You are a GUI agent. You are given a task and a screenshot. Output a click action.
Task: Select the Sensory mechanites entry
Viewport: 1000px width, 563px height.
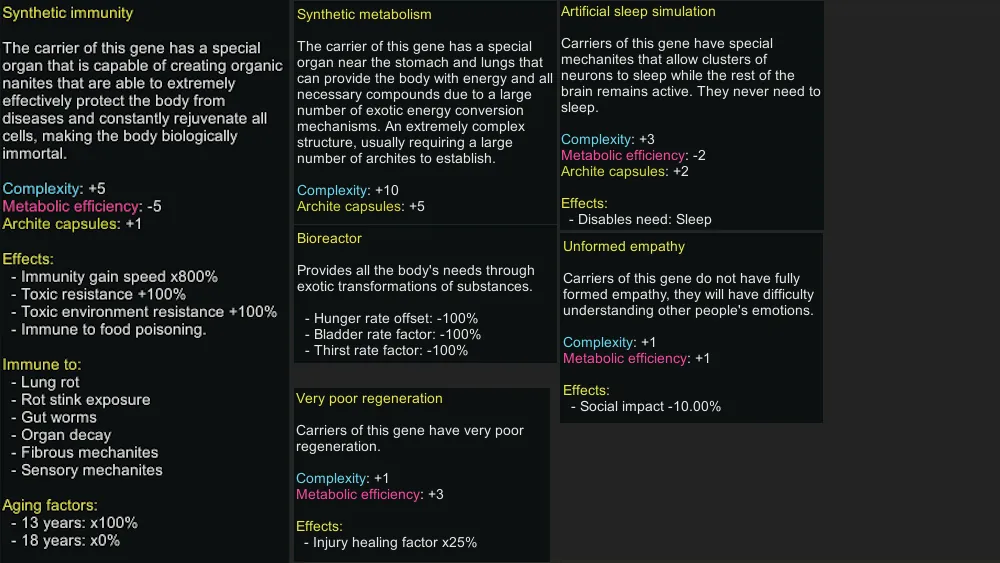(91, 470)
